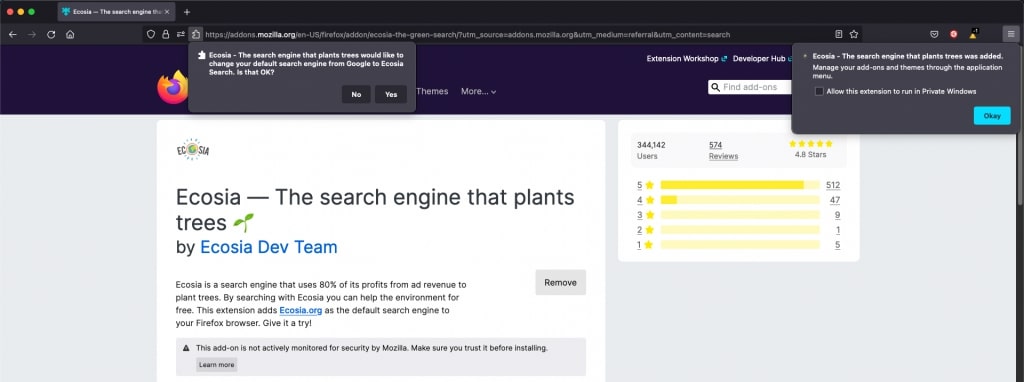Click the magnifier icon in Find add-ons
Image resolution: width=1024 pixels, height=382 pixels.
click(x=716, y=88)
